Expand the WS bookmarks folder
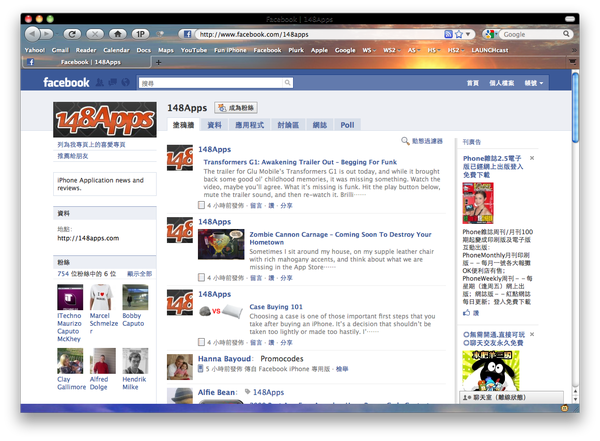600x441 pixels. 369,50
